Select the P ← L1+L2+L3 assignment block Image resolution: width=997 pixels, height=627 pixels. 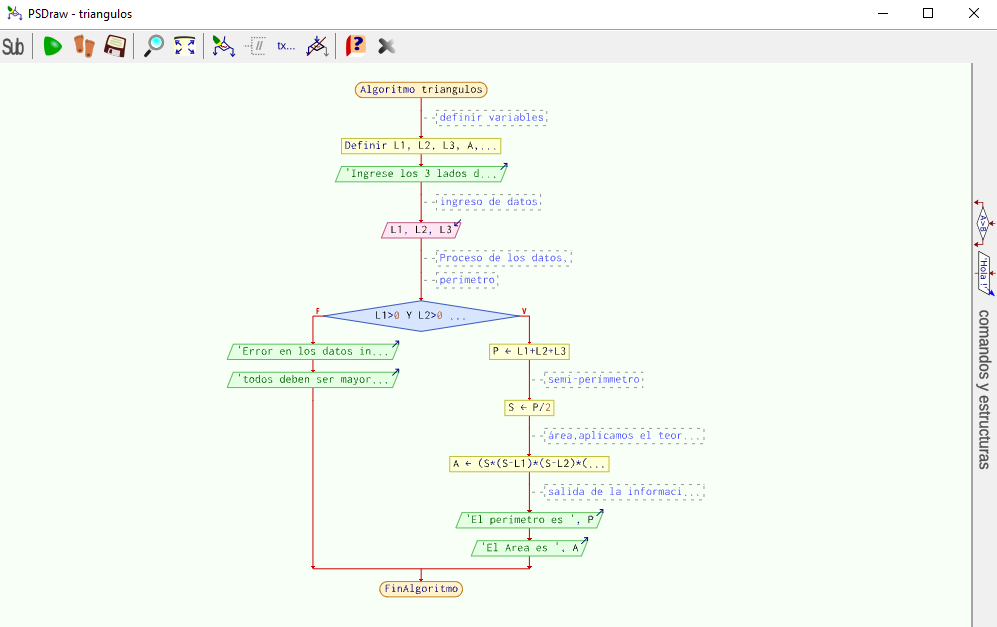[x=529, y=351]
